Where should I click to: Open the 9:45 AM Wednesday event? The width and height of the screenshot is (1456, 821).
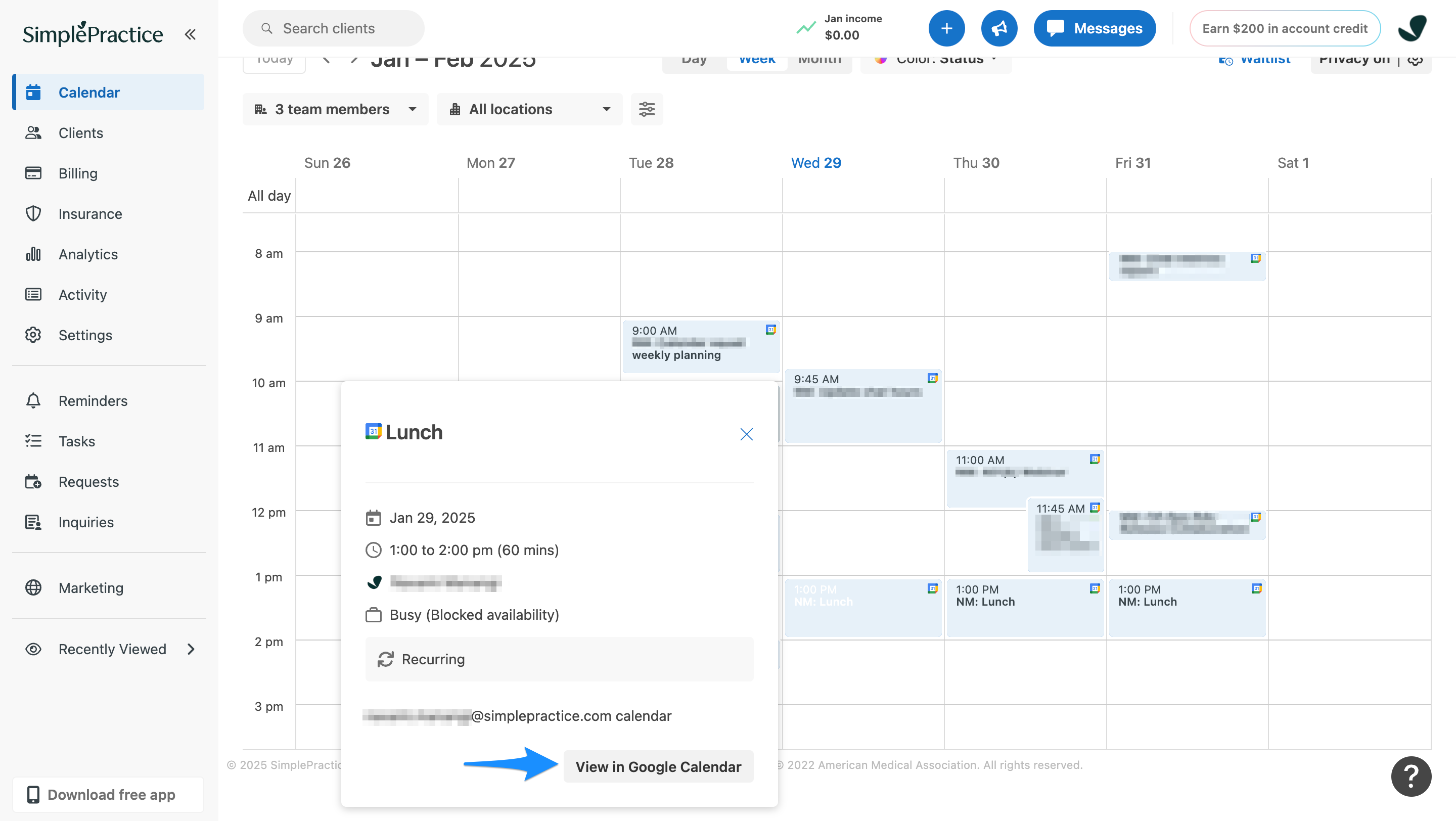(x=862, y=405)
